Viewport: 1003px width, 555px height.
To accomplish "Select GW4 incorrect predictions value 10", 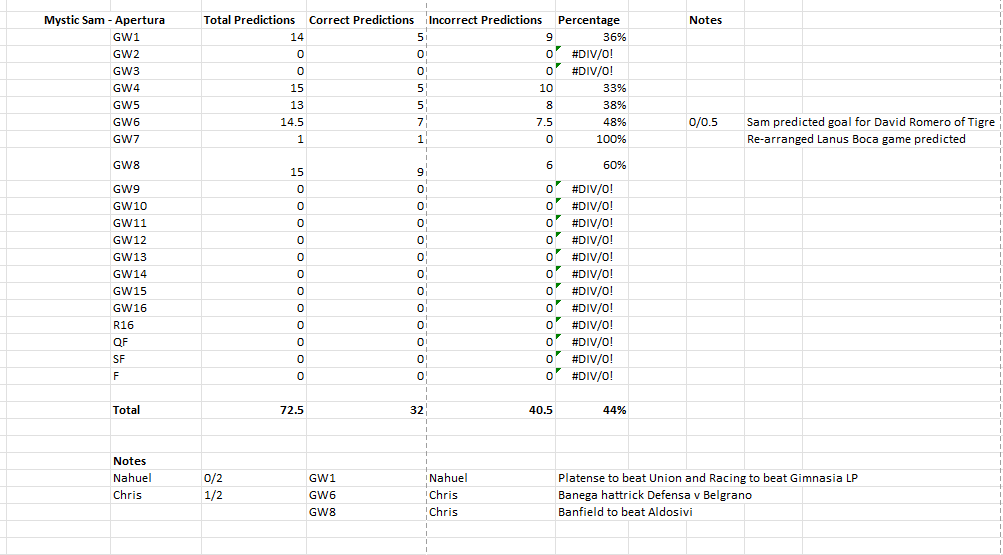I will (x=546, y=88).
